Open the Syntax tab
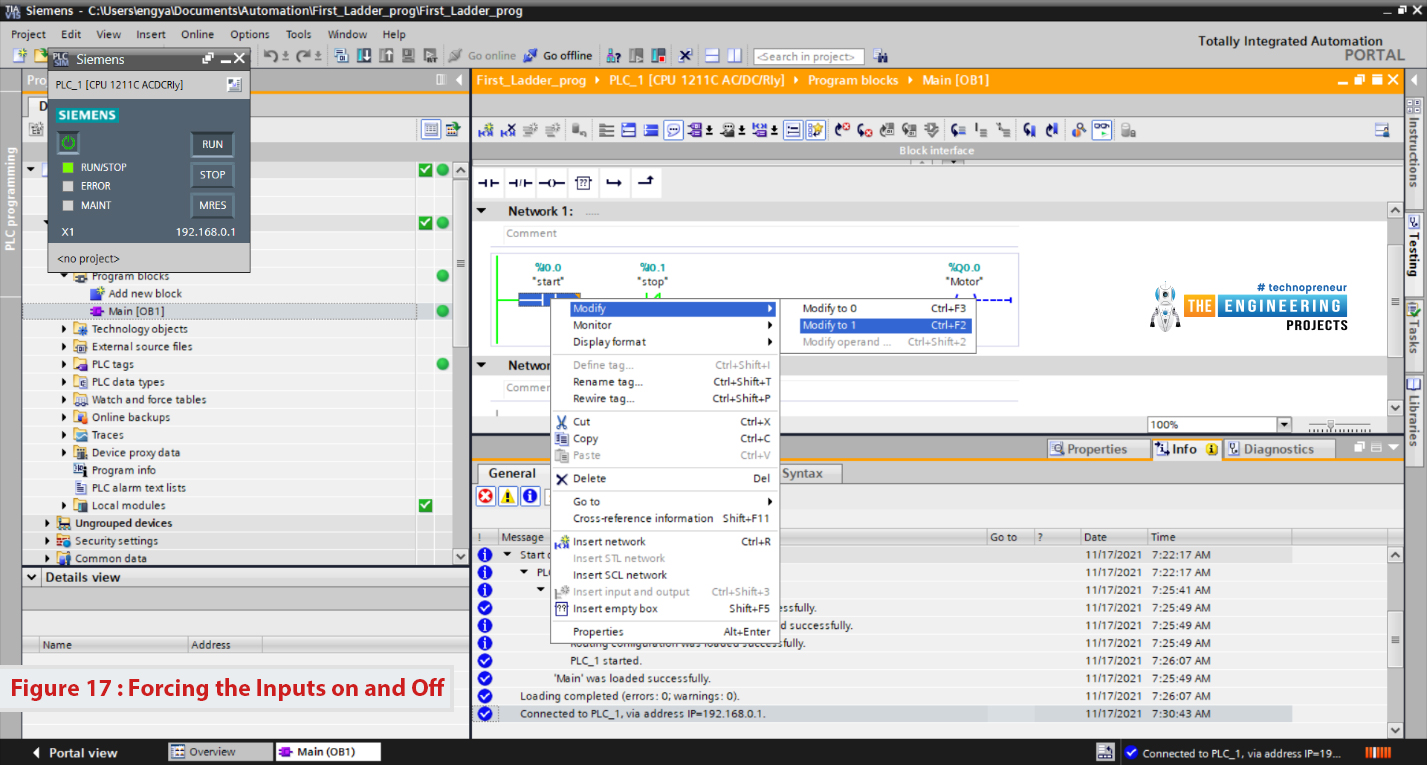 pos(802,473)
